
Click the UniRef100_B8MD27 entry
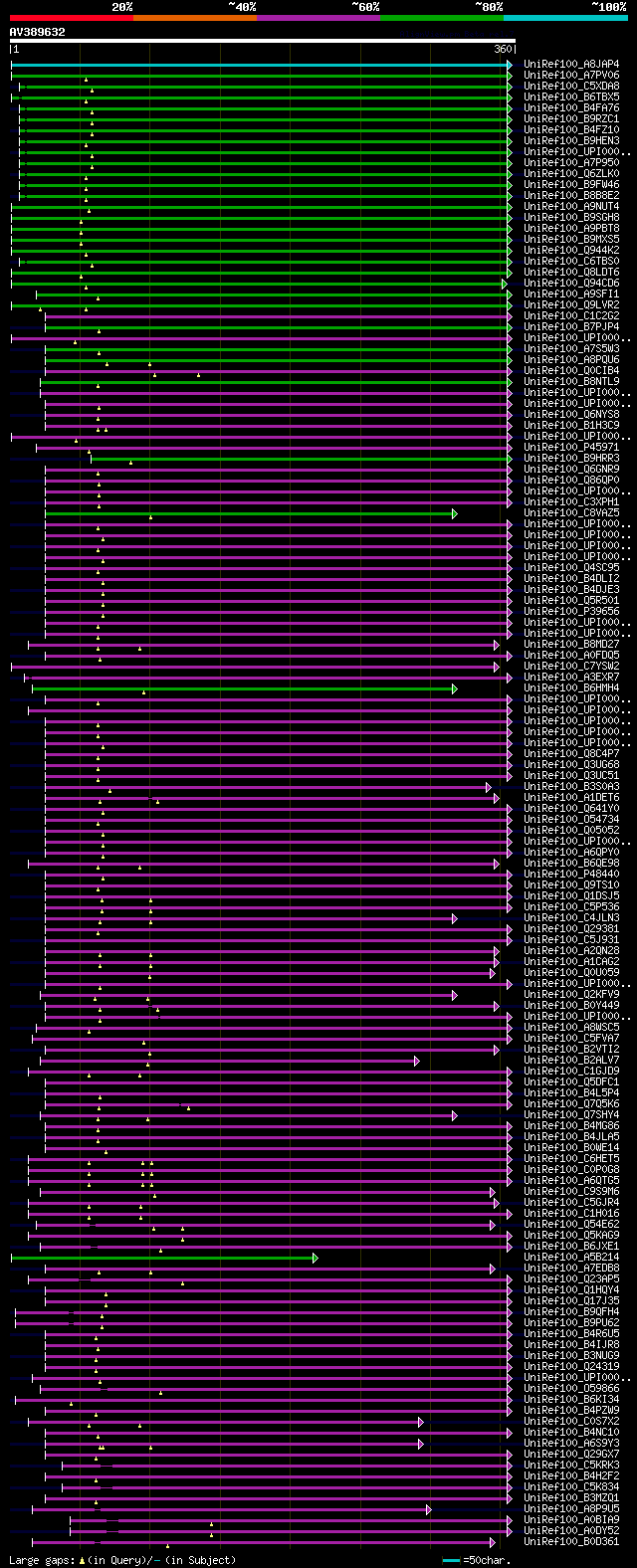pos(571,645)
